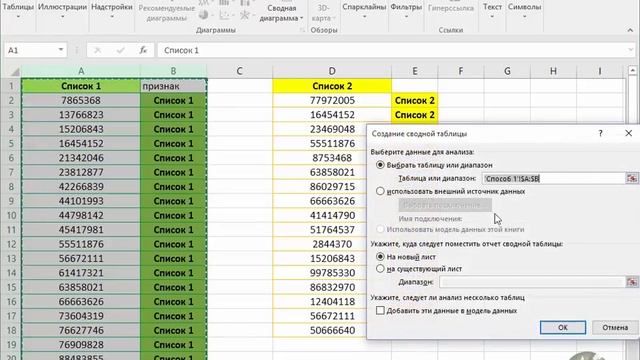Collapse dialog via Таблица или диапазон range picker icon
This screenshot has height=360, width=640.
[631, 178]
